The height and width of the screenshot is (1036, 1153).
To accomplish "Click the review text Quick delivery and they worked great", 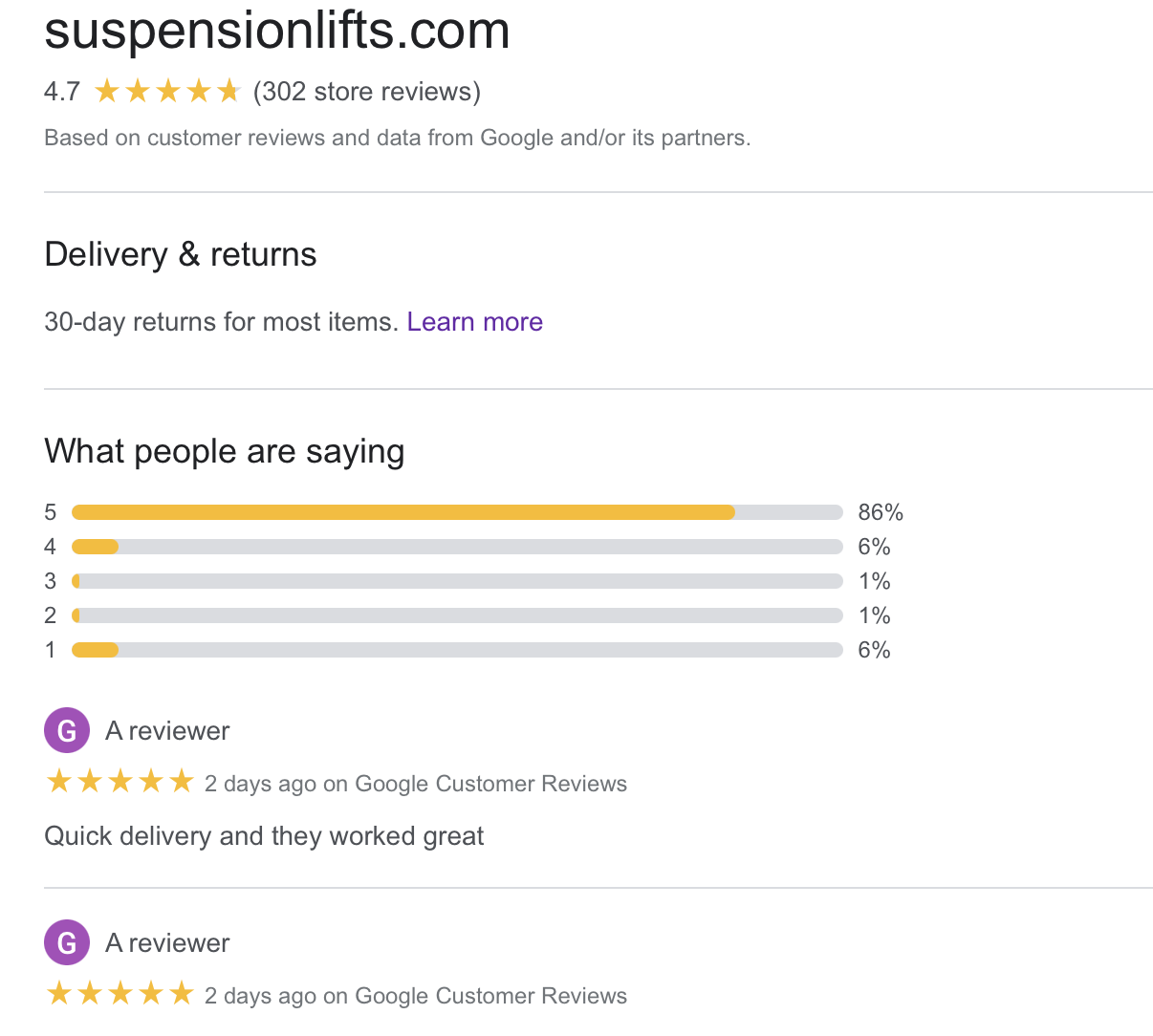I will 264,835.
